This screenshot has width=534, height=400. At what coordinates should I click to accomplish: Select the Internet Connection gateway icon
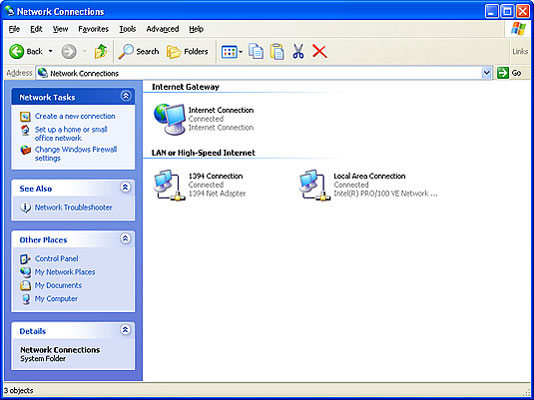click(x=169, y=119)
